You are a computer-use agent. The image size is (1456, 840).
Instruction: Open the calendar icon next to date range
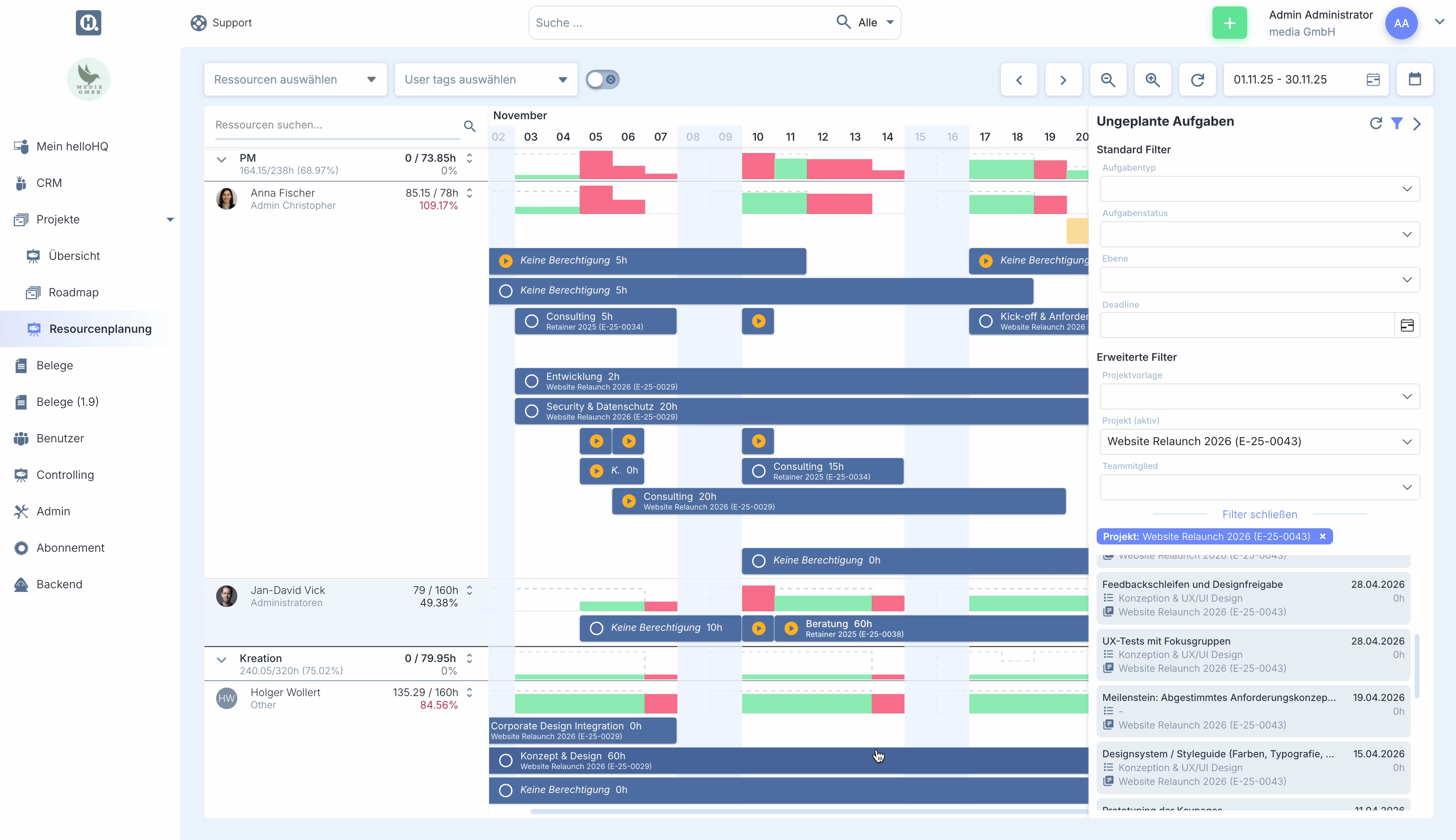coord(1415,79)
